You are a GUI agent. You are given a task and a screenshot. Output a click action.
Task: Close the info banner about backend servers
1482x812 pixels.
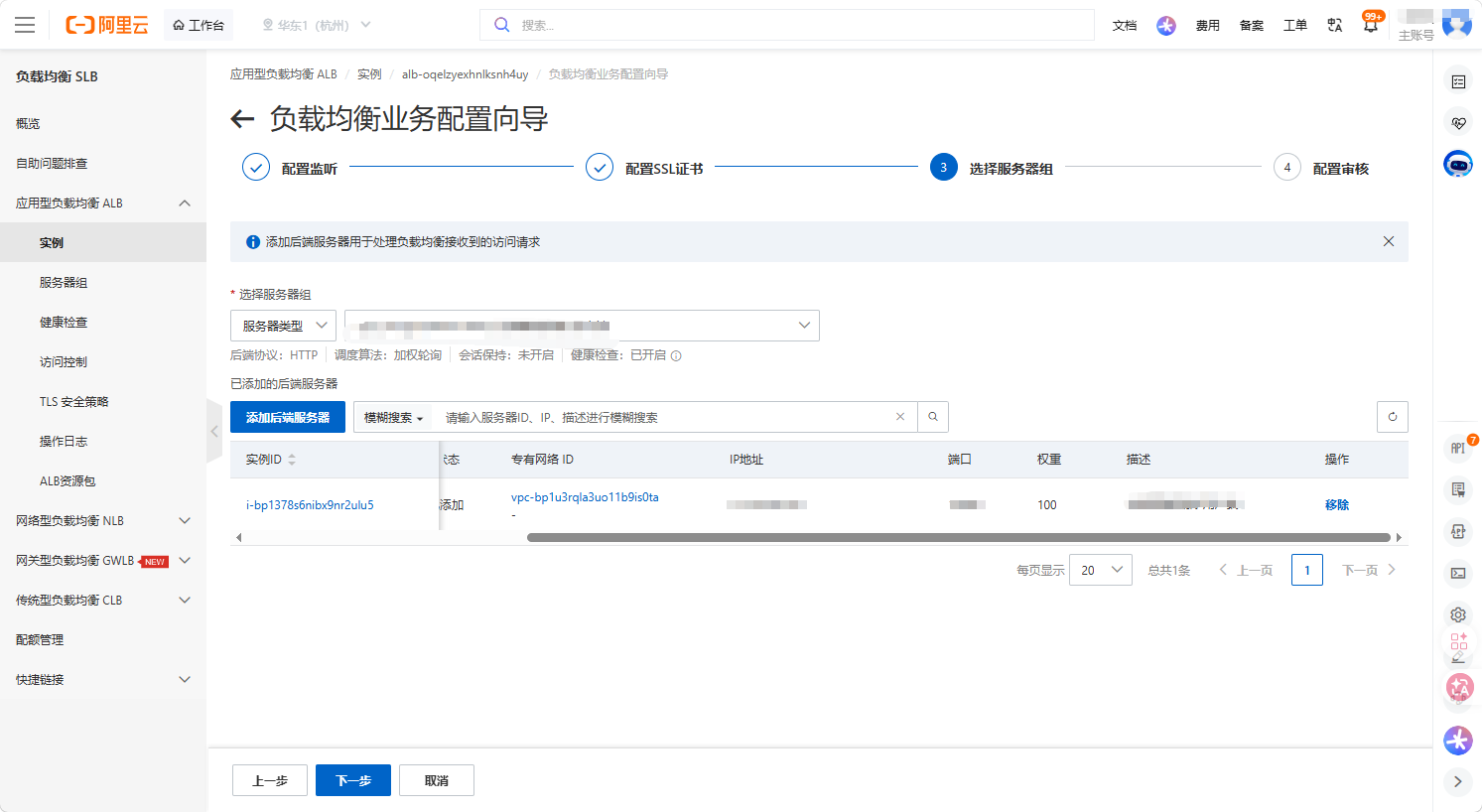[x=1389, y=241]
